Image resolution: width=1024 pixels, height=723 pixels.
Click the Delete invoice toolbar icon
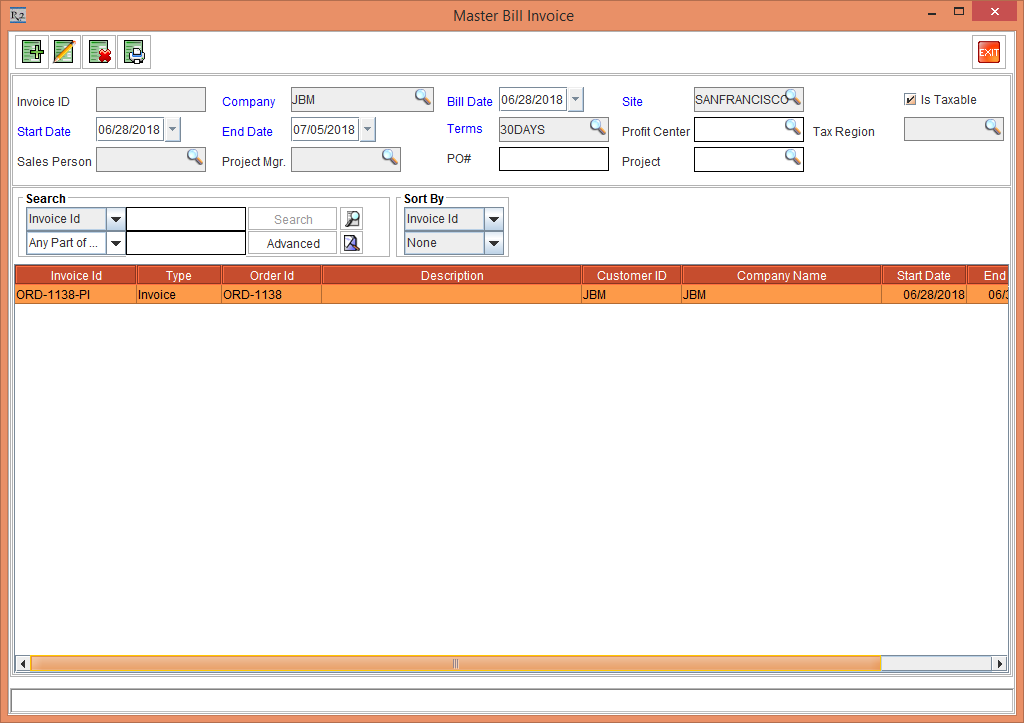pyautogui.click(x=99, y=52)
